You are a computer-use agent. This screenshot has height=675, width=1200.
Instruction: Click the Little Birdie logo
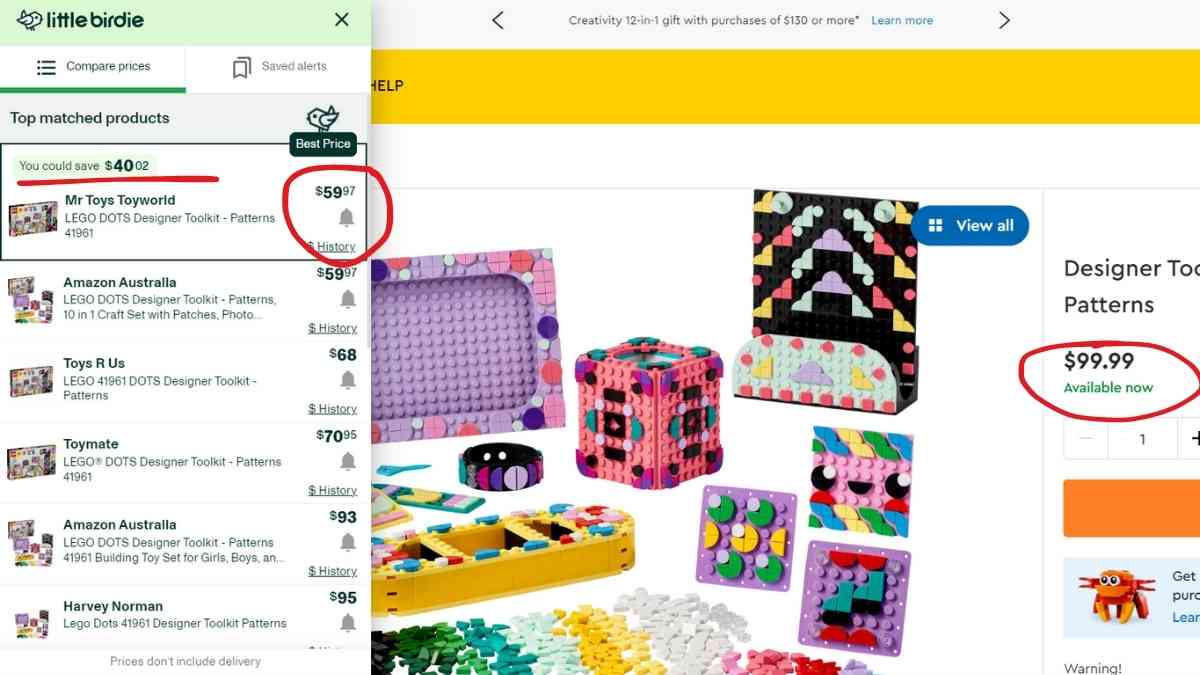80,20
